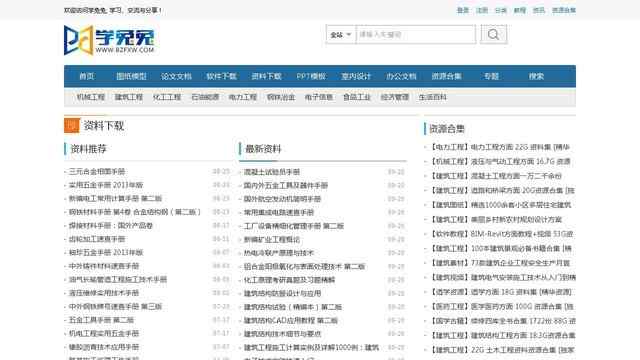Viewport: 640px width, 360px height.
Task: Open 【软件教程】BIM-Revit collection
Action: point(502,233)
